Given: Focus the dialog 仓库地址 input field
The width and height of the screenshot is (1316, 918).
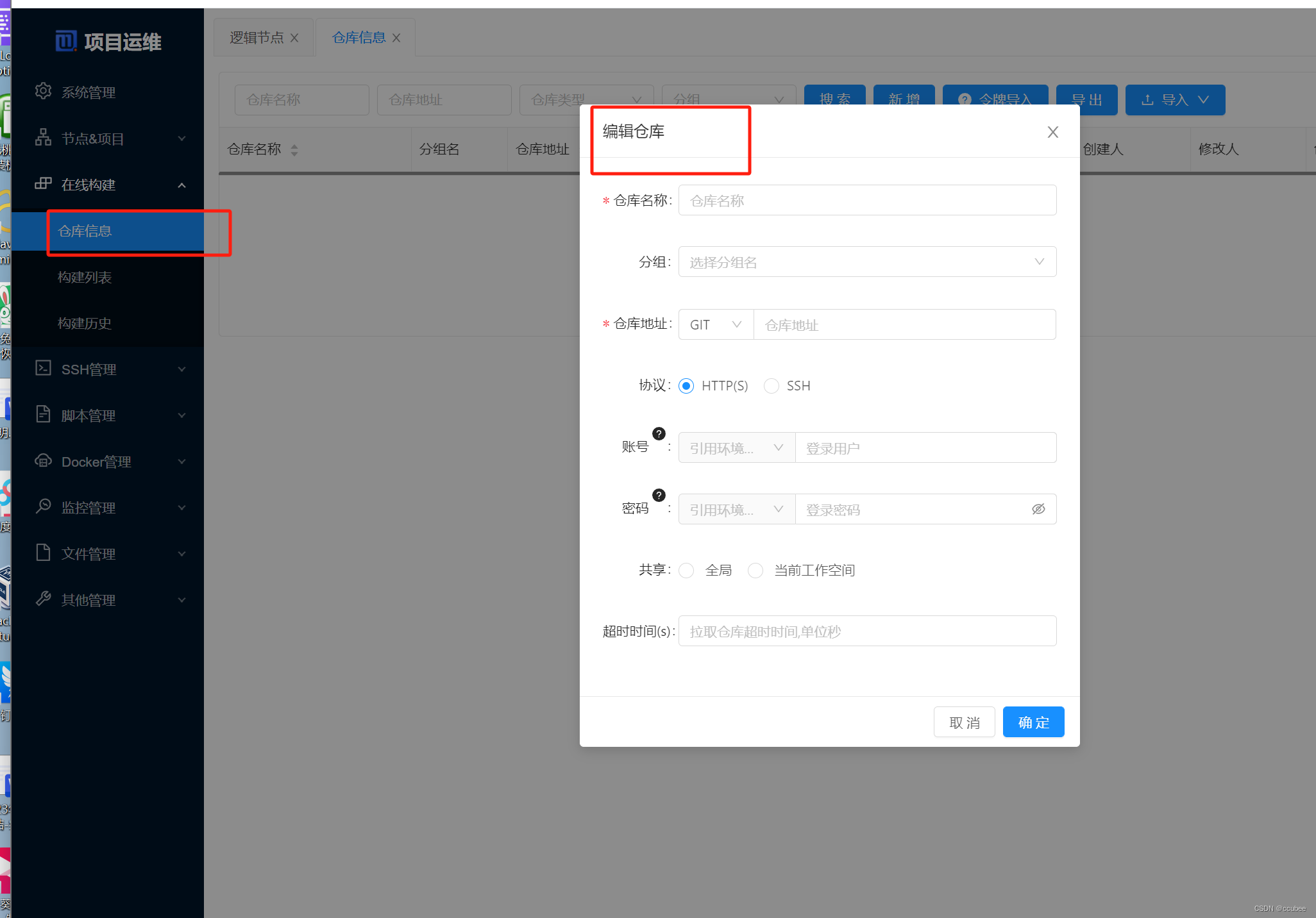Looking at the screenshot, I should pos(904,324).
